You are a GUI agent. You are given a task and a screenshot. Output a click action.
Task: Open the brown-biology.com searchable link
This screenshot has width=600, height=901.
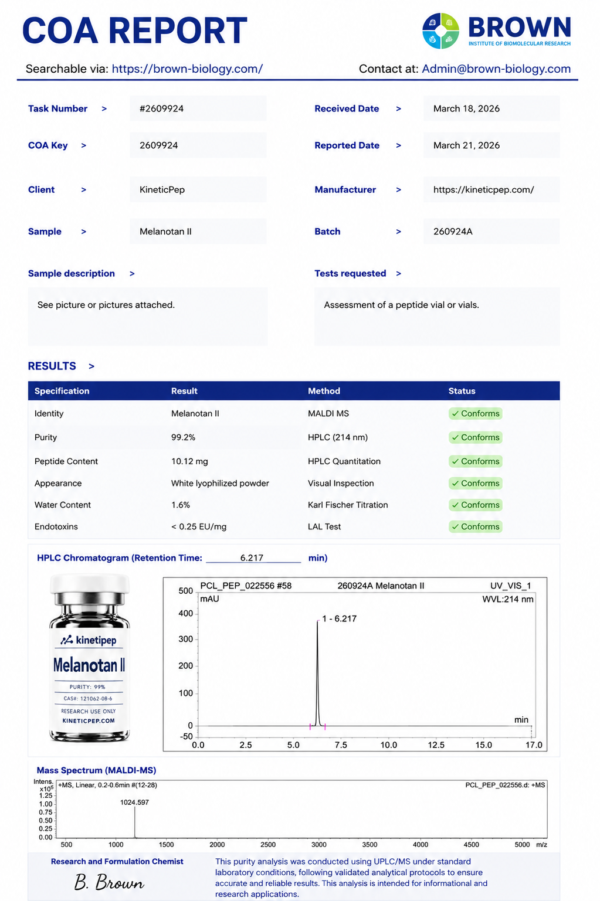(187, 69)
